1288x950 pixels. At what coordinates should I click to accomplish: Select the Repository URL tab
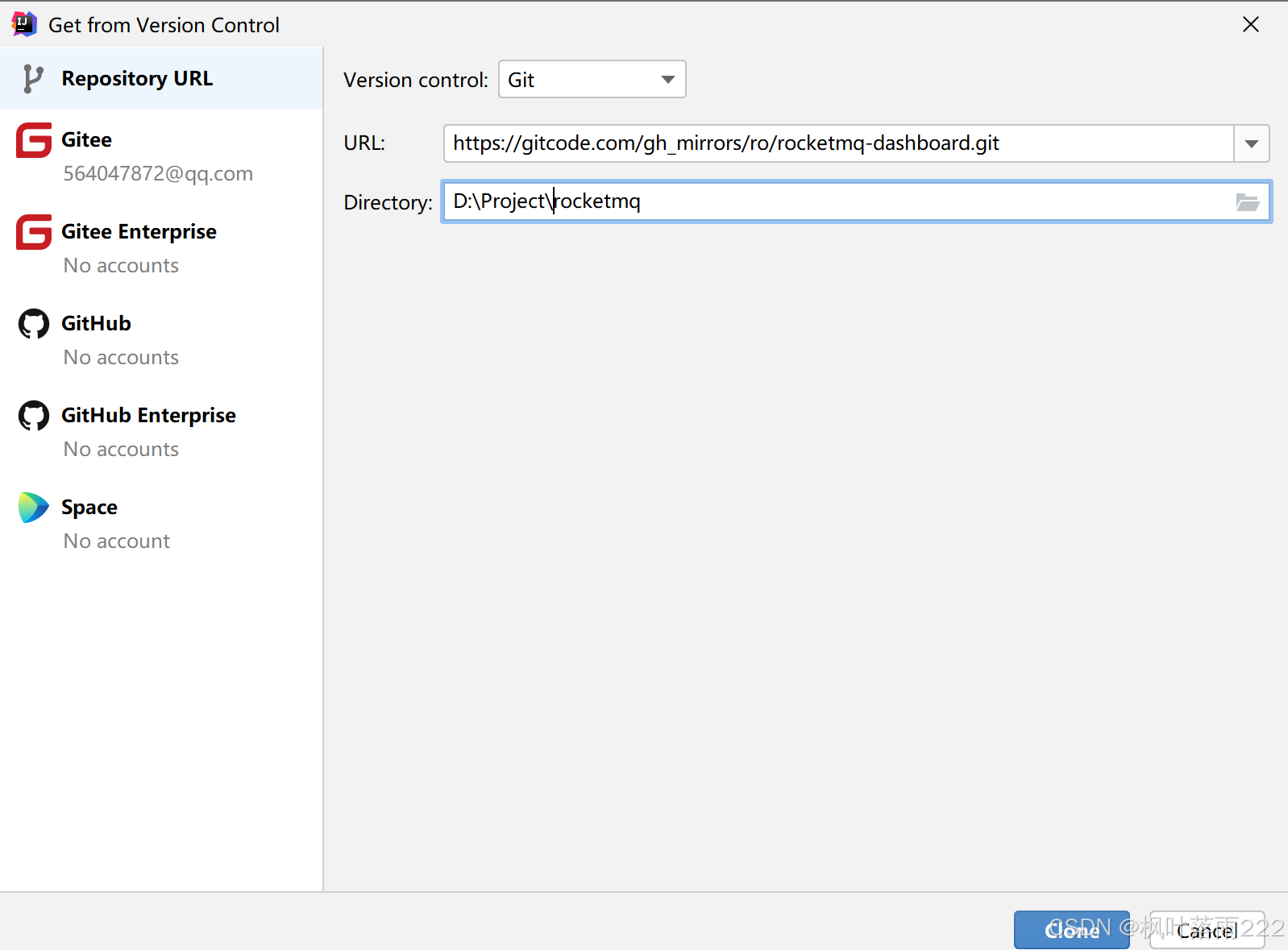(x=161, y=79)
